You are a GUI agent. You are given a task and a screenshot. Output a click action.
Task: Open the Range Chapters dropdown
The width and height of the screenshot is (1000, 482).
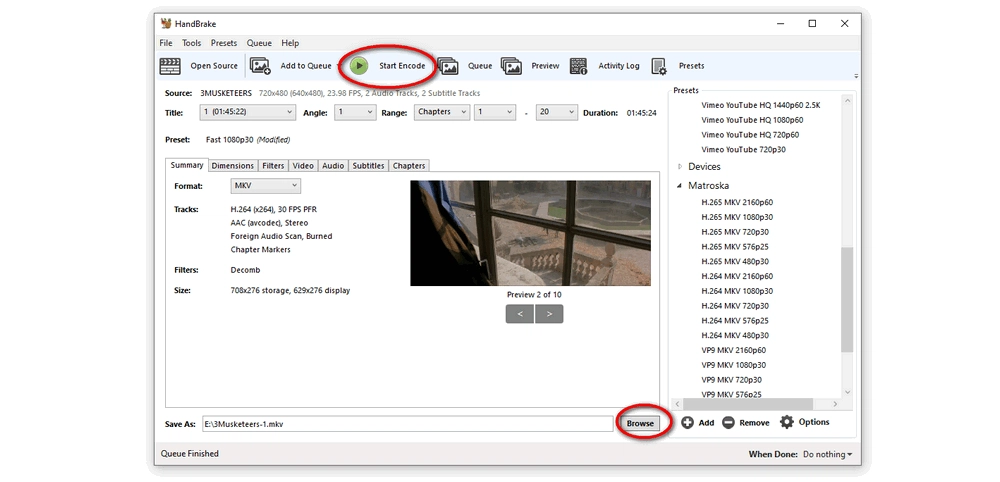point(440,112)
